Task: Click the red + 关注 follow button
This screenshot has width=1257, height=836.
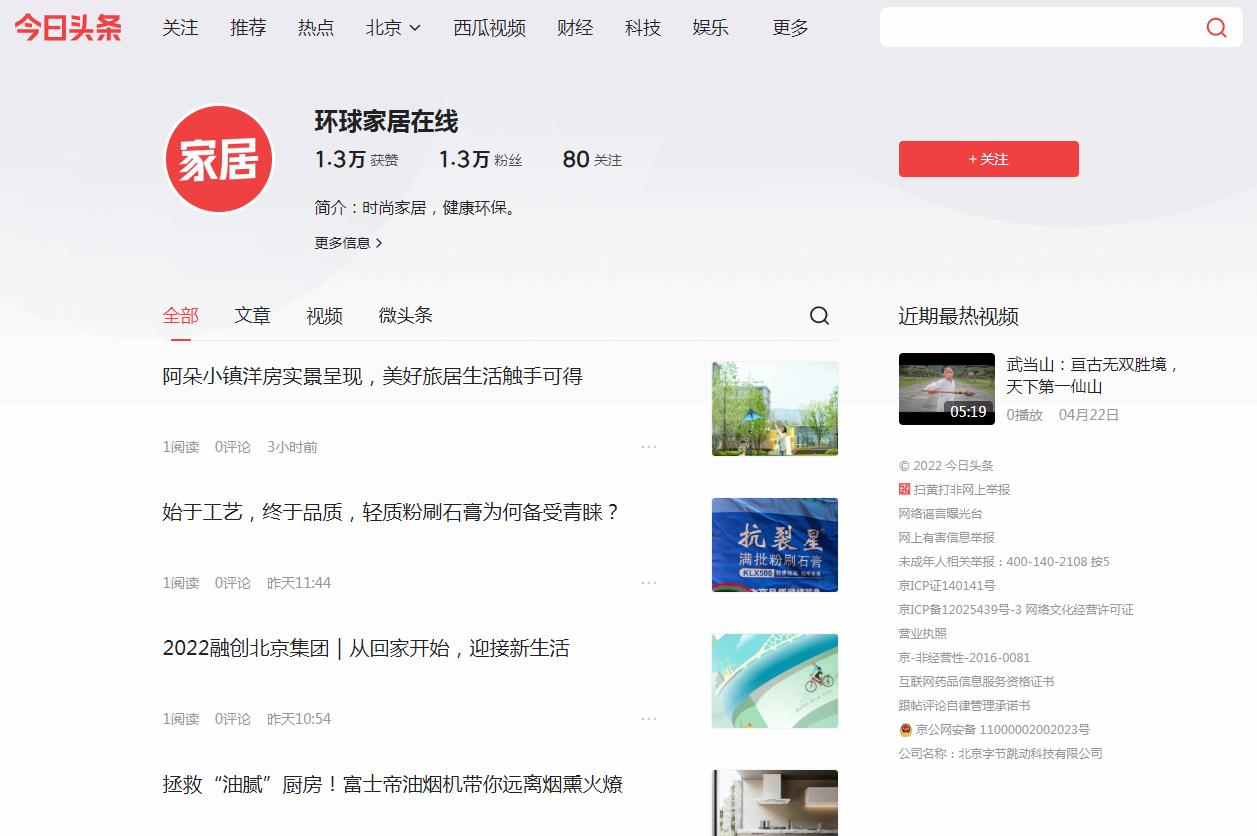Action: coord(988,159)
